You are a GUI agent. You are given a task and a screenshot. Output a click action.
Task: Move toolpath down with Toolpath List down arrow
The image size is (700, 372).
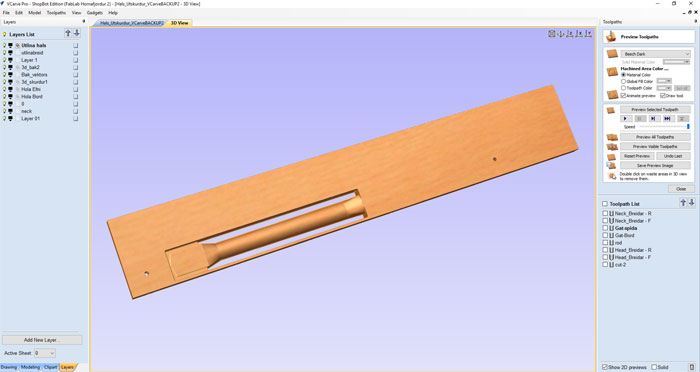pos(691,203)
